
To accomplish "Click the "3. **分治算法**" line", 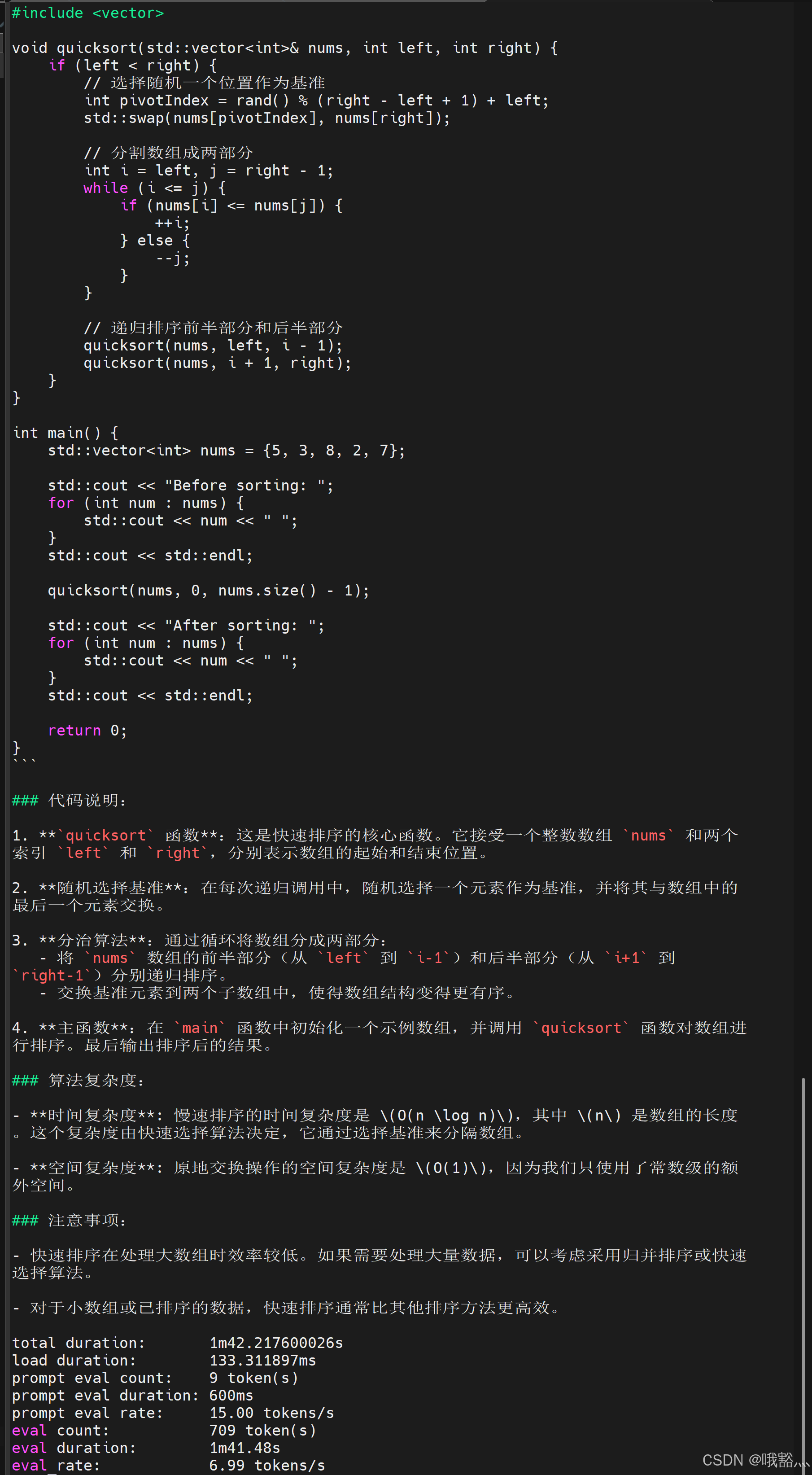I will click(200, 940).
